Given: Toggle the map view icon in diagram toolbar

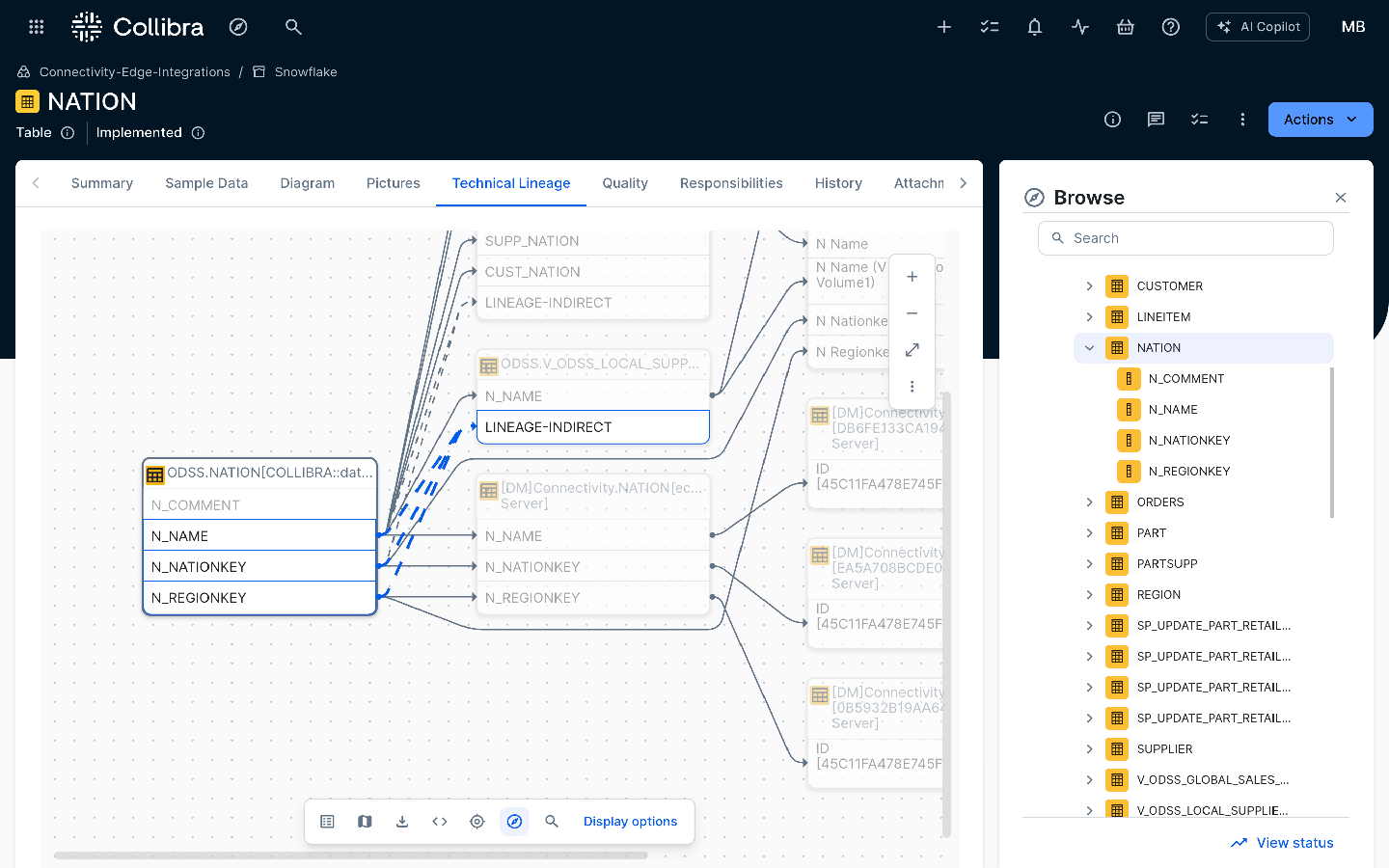Looking at the screenshot, I should pos(365,822).
